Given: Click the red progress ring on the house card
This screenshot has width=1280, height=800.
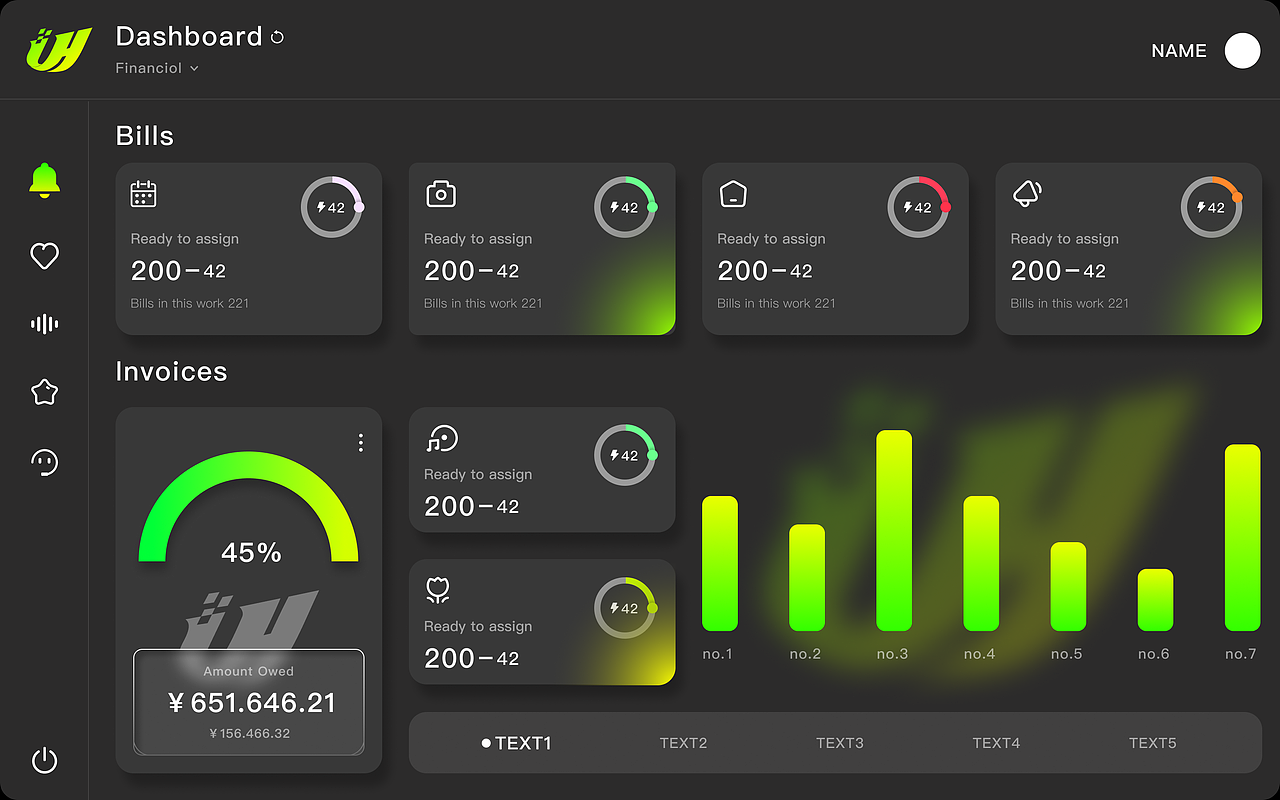Looking at the screenshot, I should pyautogui.click(x=919, y=207).
